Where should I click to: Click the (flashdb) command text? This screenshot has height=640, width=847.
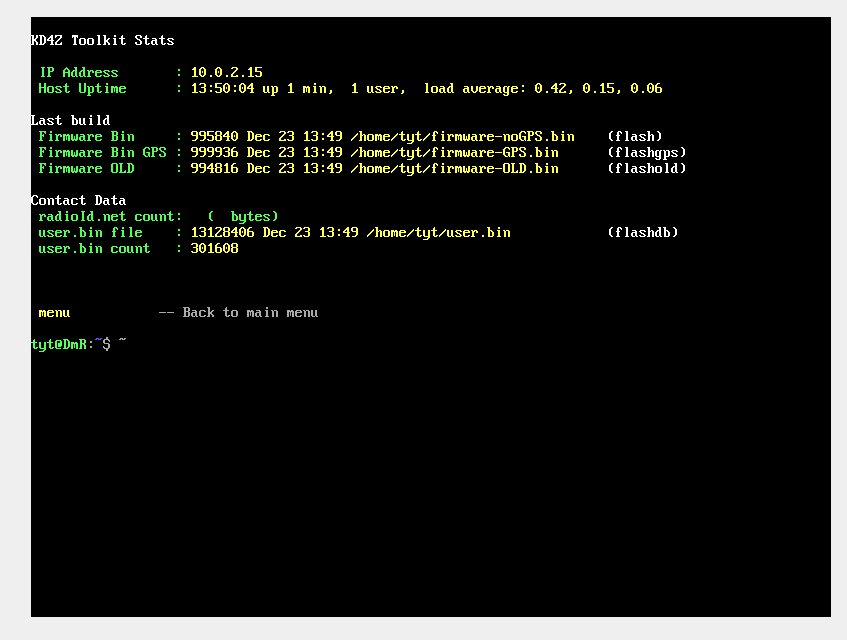click(x=642, y=233)
